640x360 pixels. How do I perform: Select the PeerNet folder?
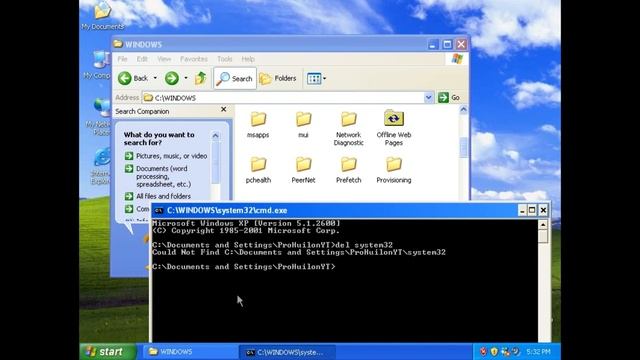[x=303, y=170]
